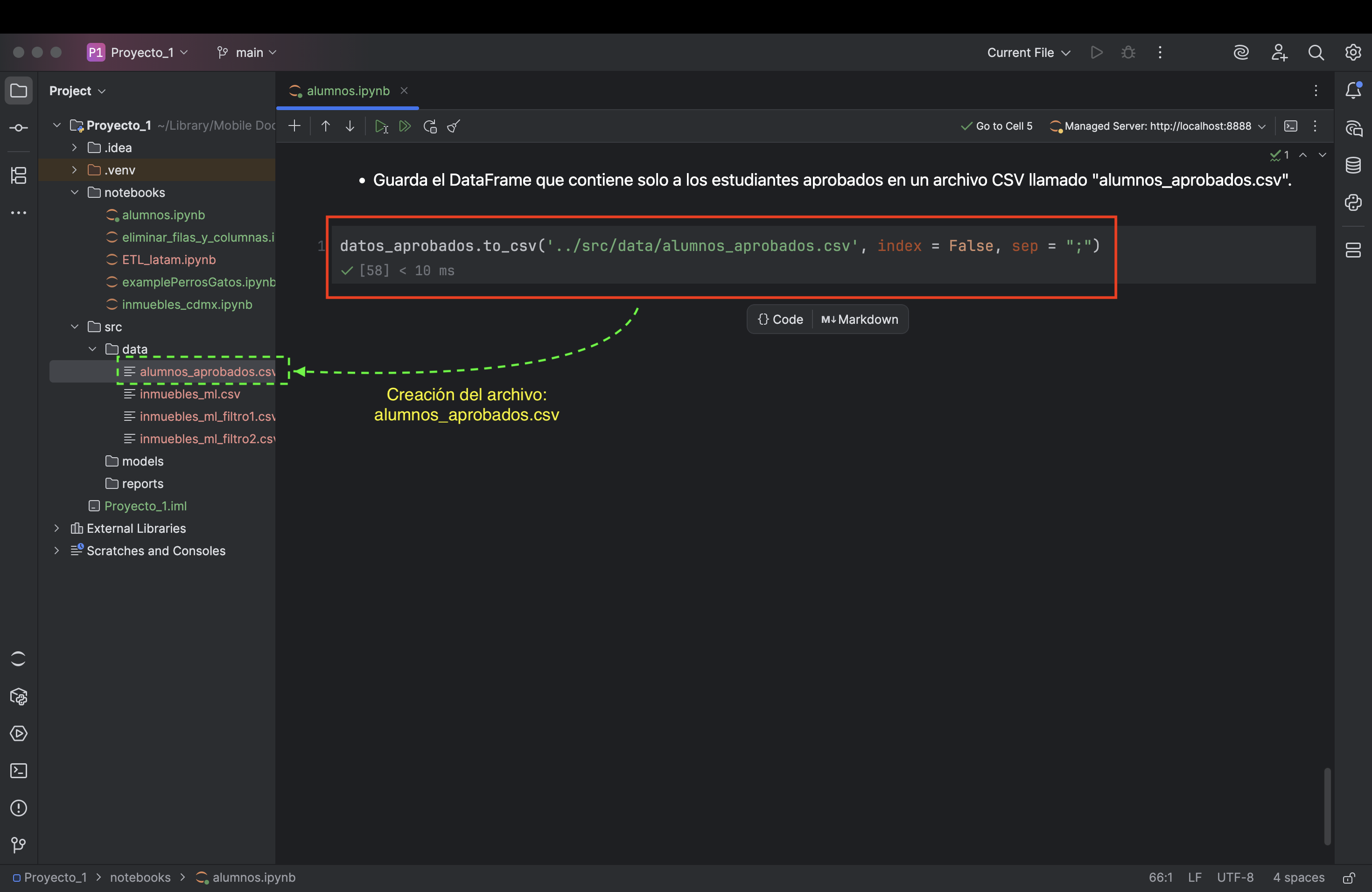
Task: Open Code With Me icon
Action: pos(1279,52)
